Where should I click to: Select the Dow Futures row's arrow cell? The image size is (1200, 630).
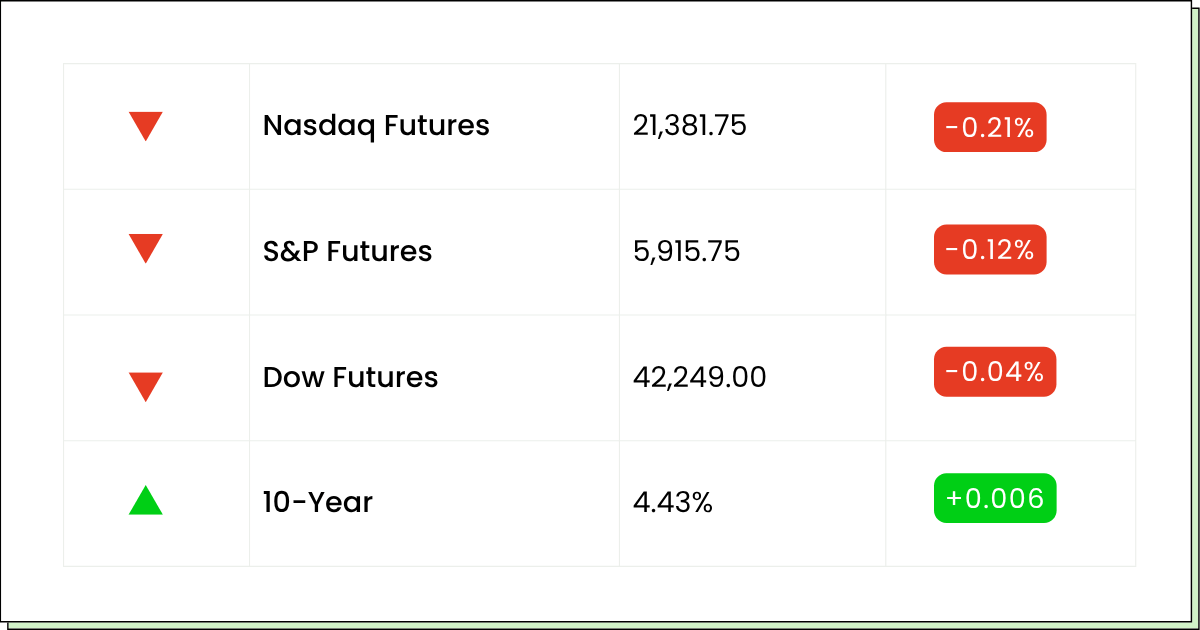[157, 378]
